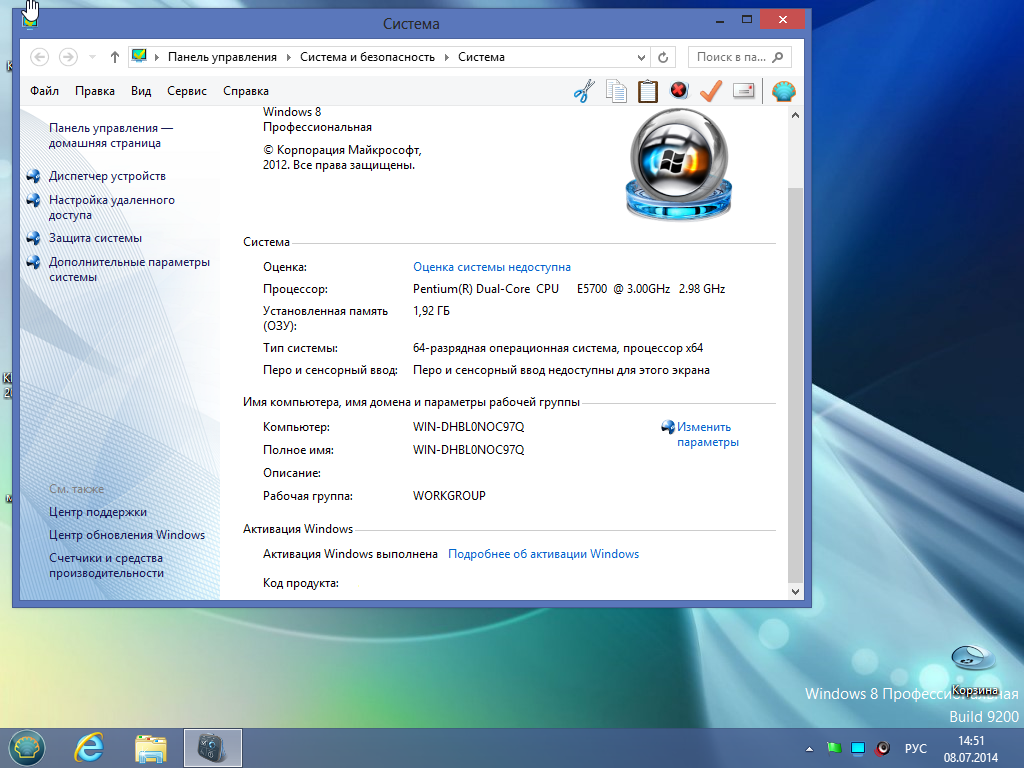Click the green flag tray icon
Image resolution: width=1024 pixels, height=768 pixels.
point(834,748)
